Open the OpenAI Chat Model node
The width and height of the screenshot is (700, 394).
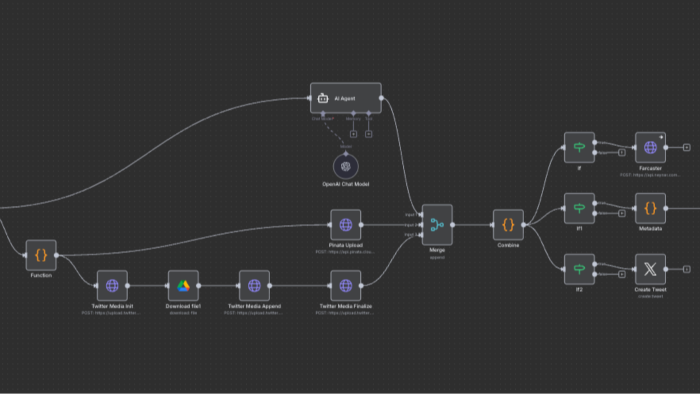pos(346,166)
